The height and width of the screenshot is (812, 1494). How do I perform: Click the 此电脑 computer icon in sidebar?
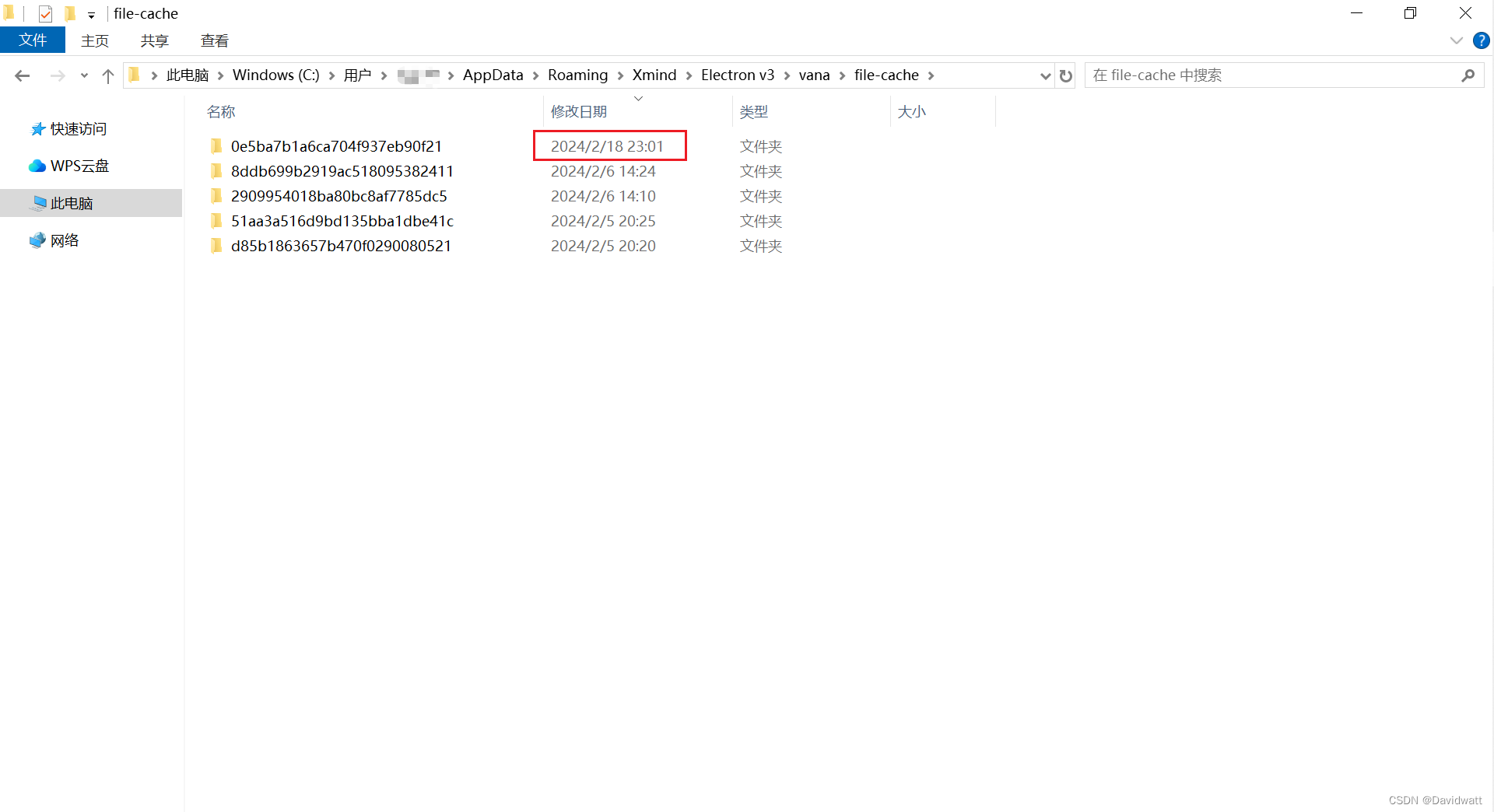click(x=38, y=203)
